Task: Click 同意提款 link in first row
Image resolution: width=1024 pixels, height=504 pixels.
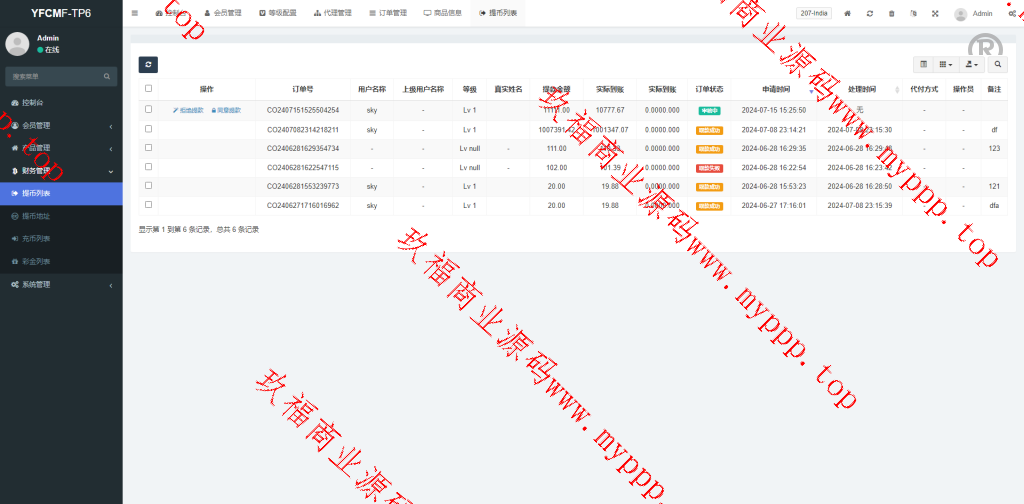Action: tap(226, 110)
